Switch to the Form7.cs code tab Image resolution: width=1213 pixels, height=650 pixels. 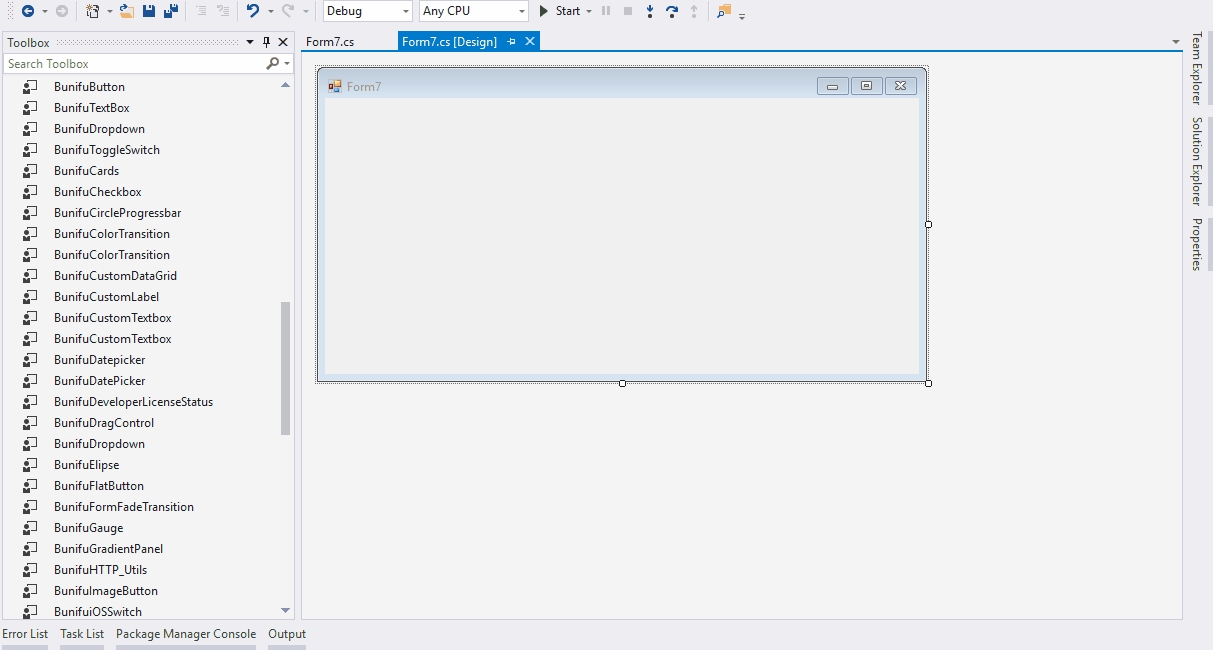tap(330, 42)
